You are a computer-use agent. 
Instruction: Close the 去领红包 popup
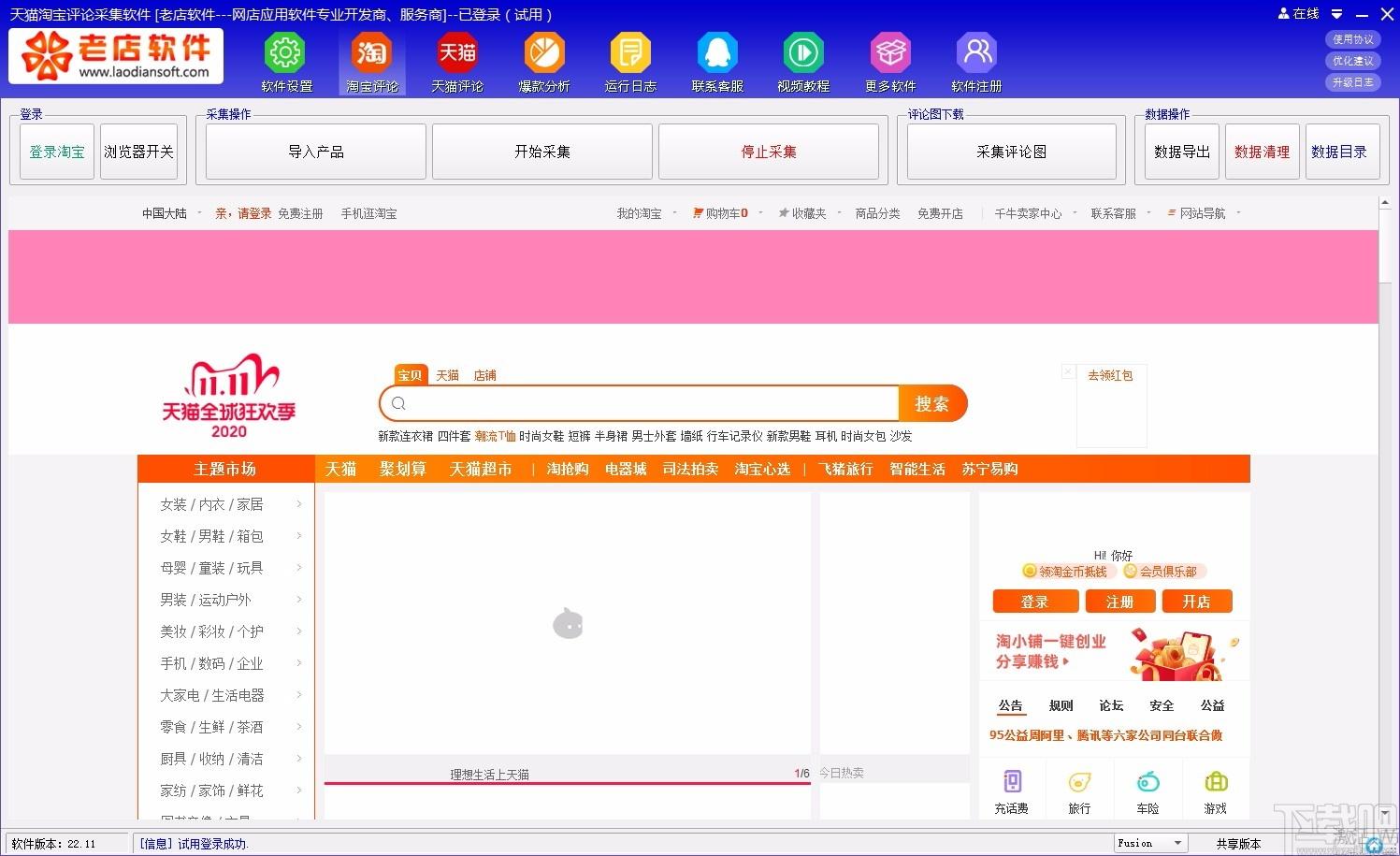tap(1068, 372)
